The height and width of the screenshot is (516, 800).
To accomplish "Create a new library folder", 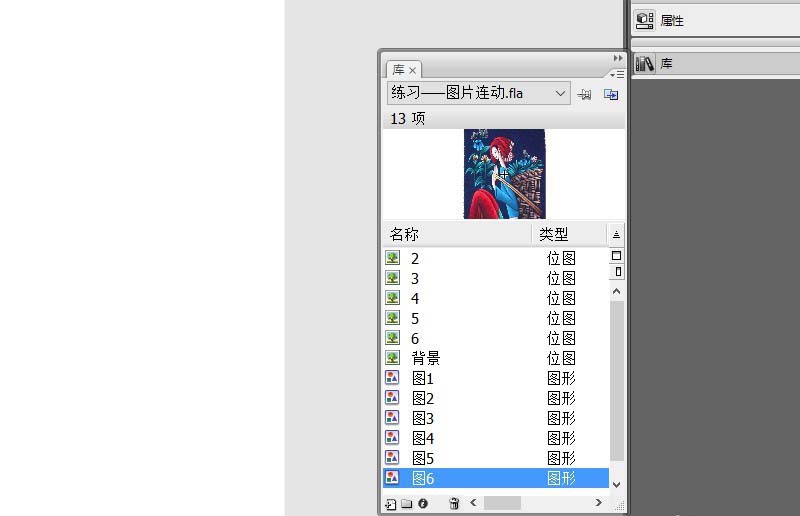I will click(x=407, y=504).
